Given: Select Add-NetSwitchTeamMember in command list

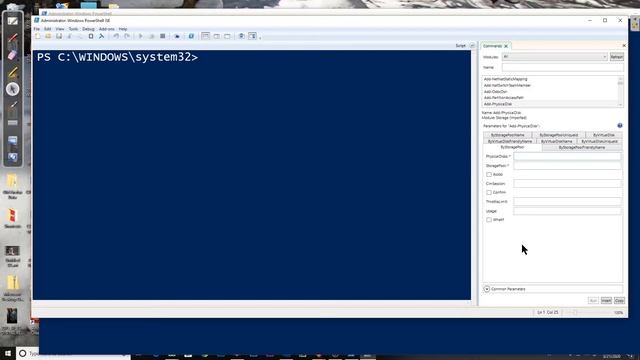Looking at the screenshot, I should [507, 85].
